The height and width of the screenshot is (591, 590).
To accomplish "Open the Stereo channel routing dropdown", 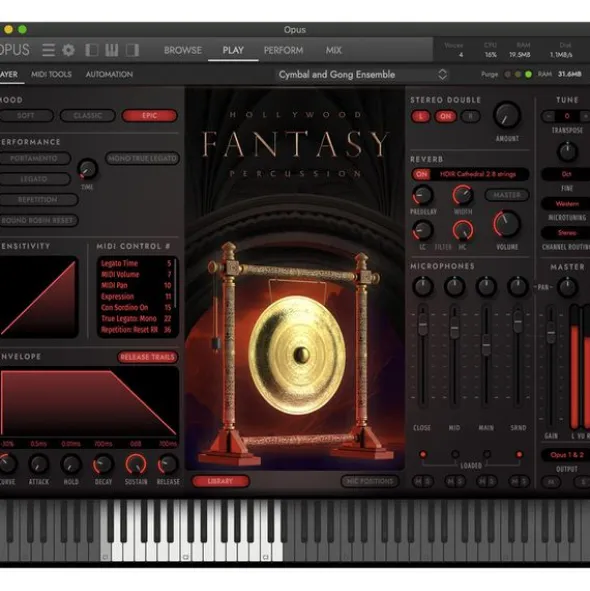I will click(x=565, y=233).
